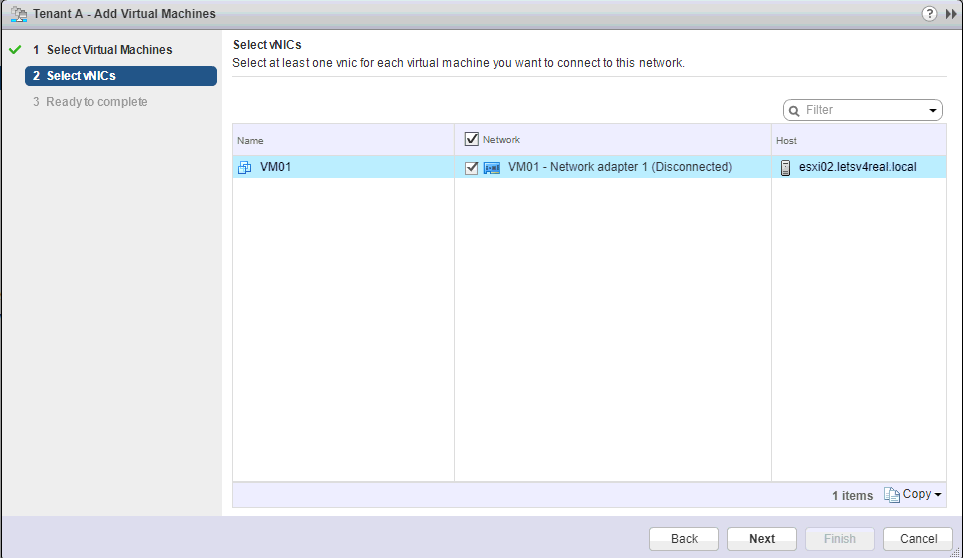Toggle the Network column header checkbox
This screenshot has width=963, height=558.
coord(472,140)
